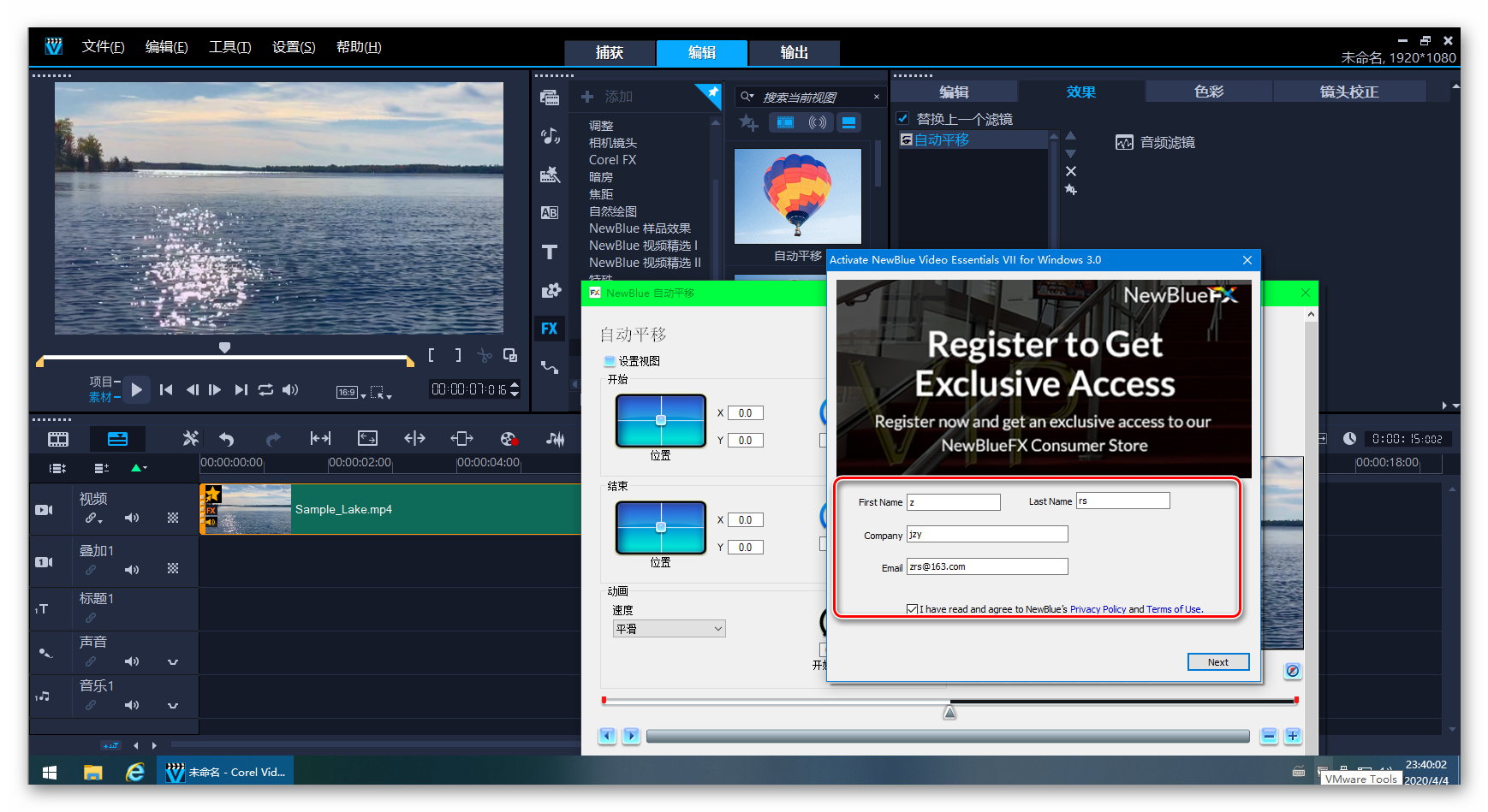This screenshot has height=812, width=1488.
Task: Click the stretch tool icon
Action: tap(367, 439)
